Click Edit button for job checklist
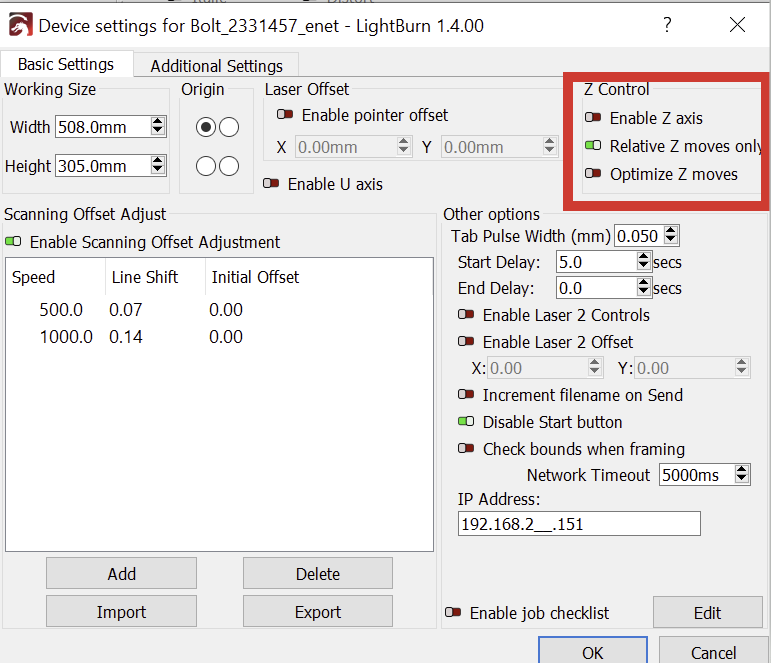 708,612
